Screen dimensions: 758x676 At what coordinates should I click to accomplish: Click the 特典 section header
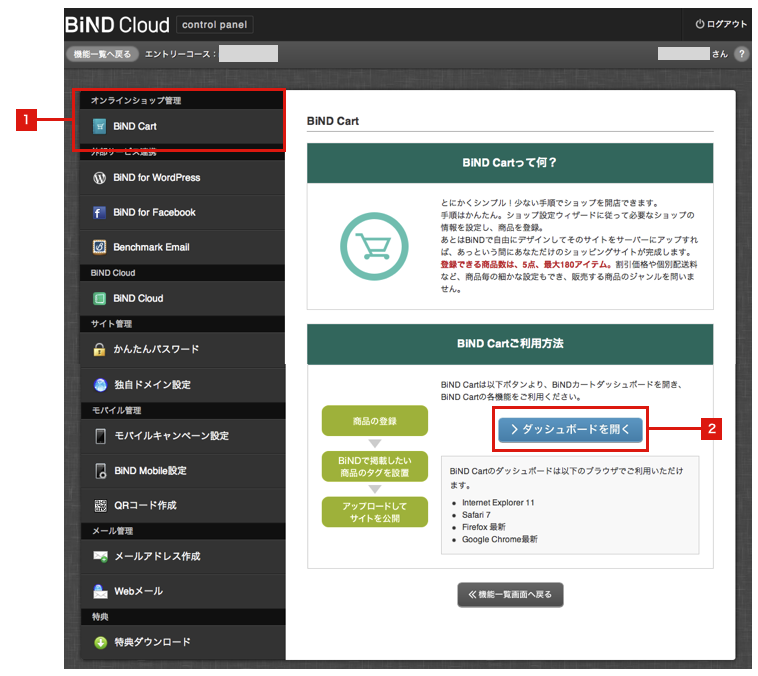(x=183, y=617)
